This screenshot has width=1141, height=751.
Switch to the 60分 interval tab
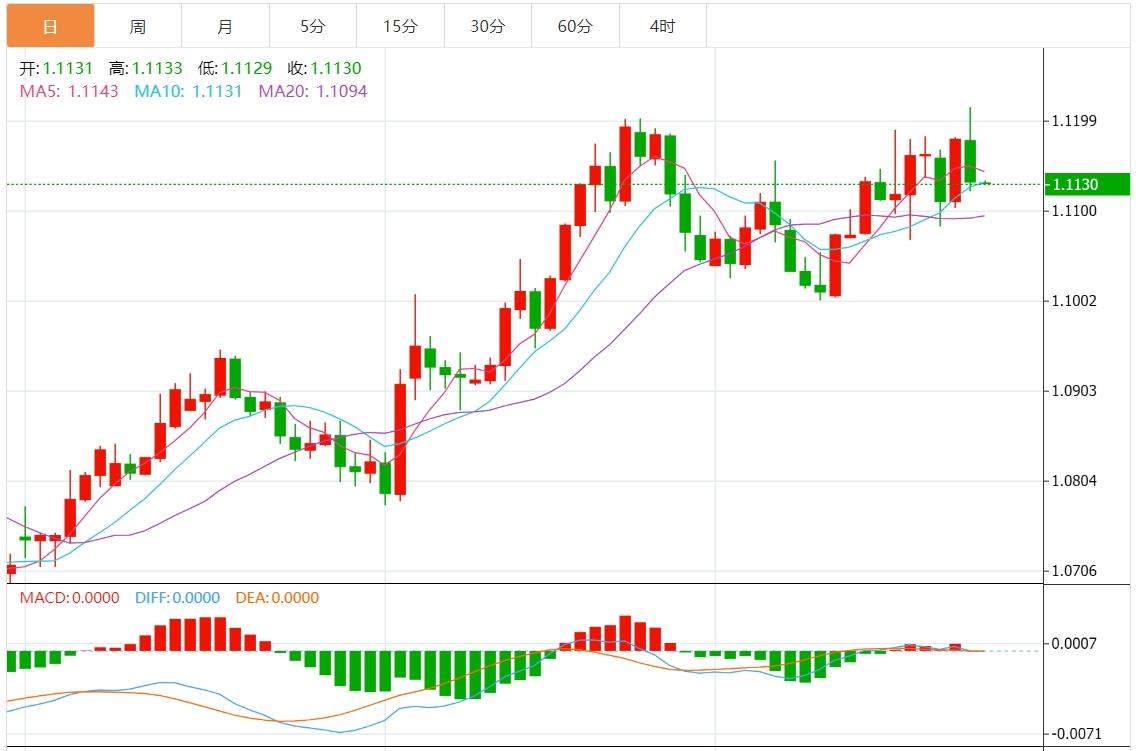click(575, 27)
